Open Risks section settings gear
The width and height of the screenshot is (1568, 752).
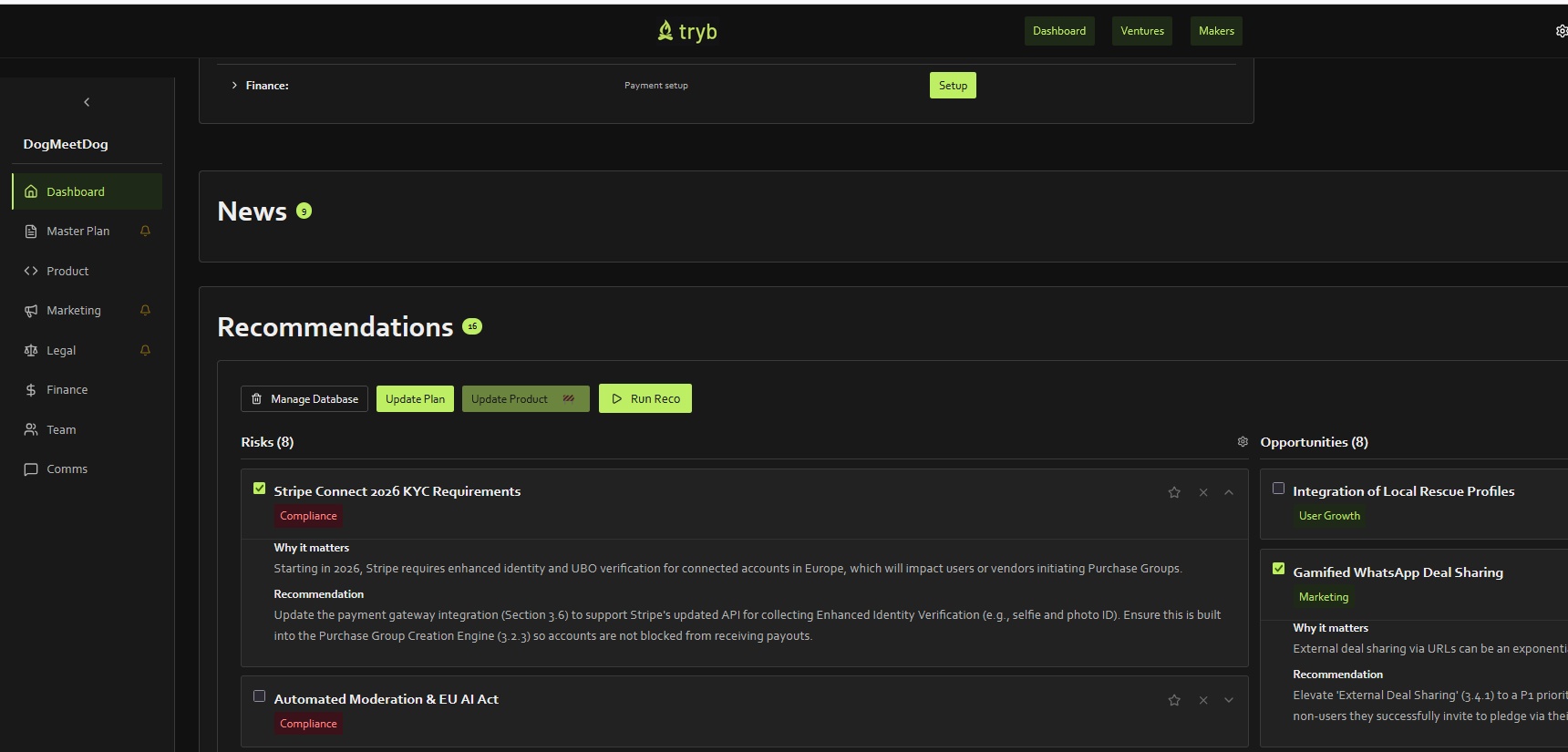1243,441
